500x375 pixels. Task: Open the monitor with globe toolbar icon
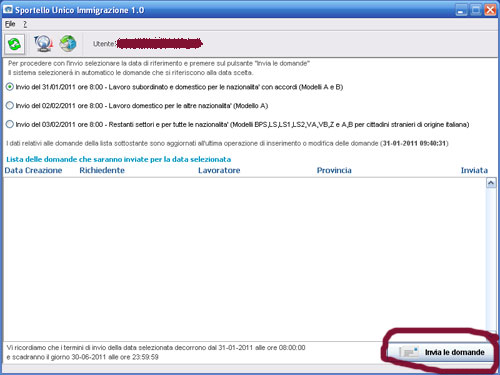pos(43,44)
